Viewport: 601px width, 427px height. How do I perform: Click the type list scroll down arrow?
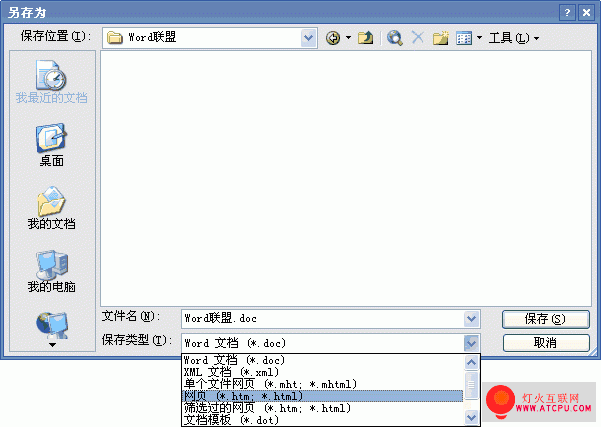[471, 417]
